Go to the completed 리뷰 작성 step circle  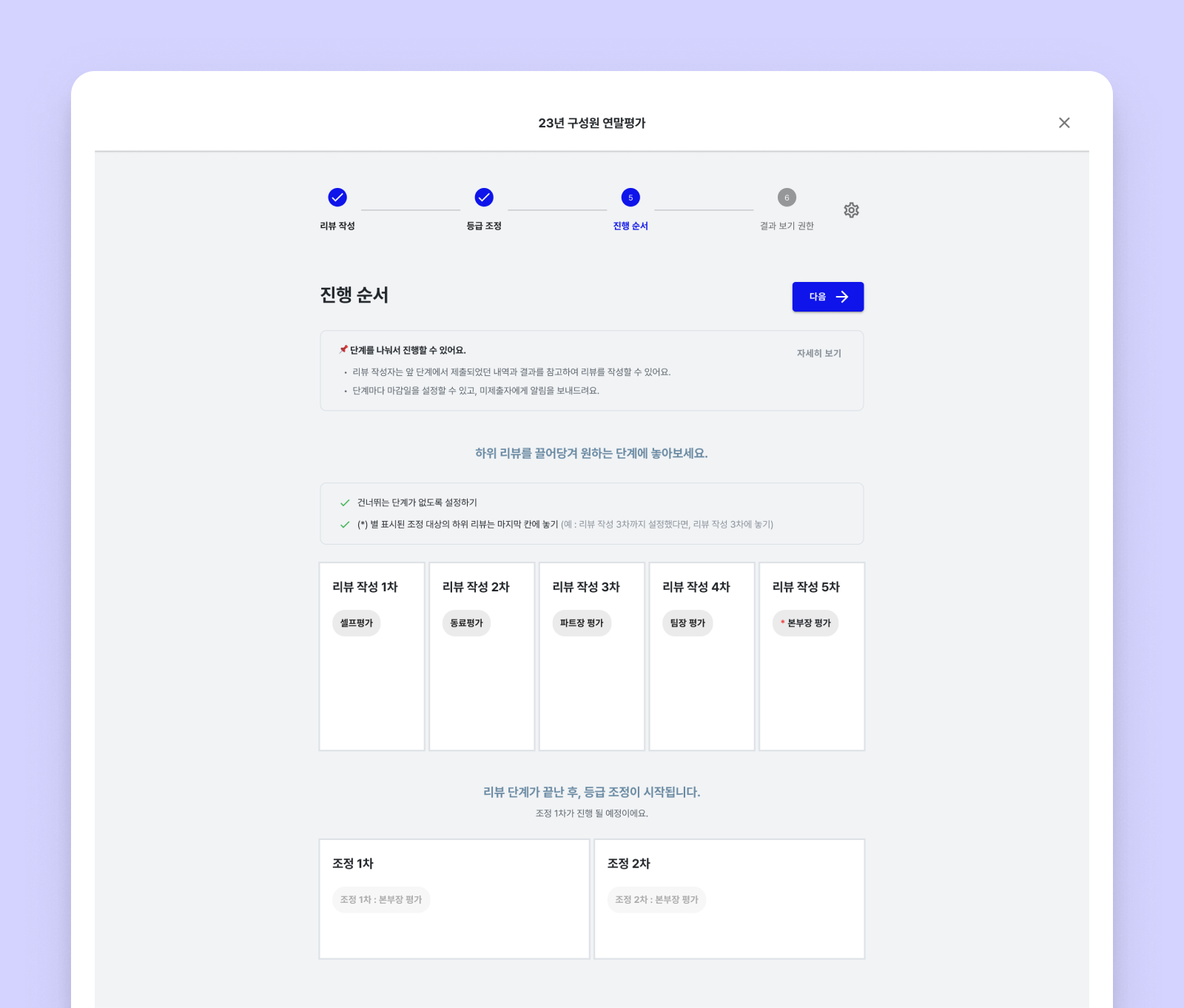[337, 198]
